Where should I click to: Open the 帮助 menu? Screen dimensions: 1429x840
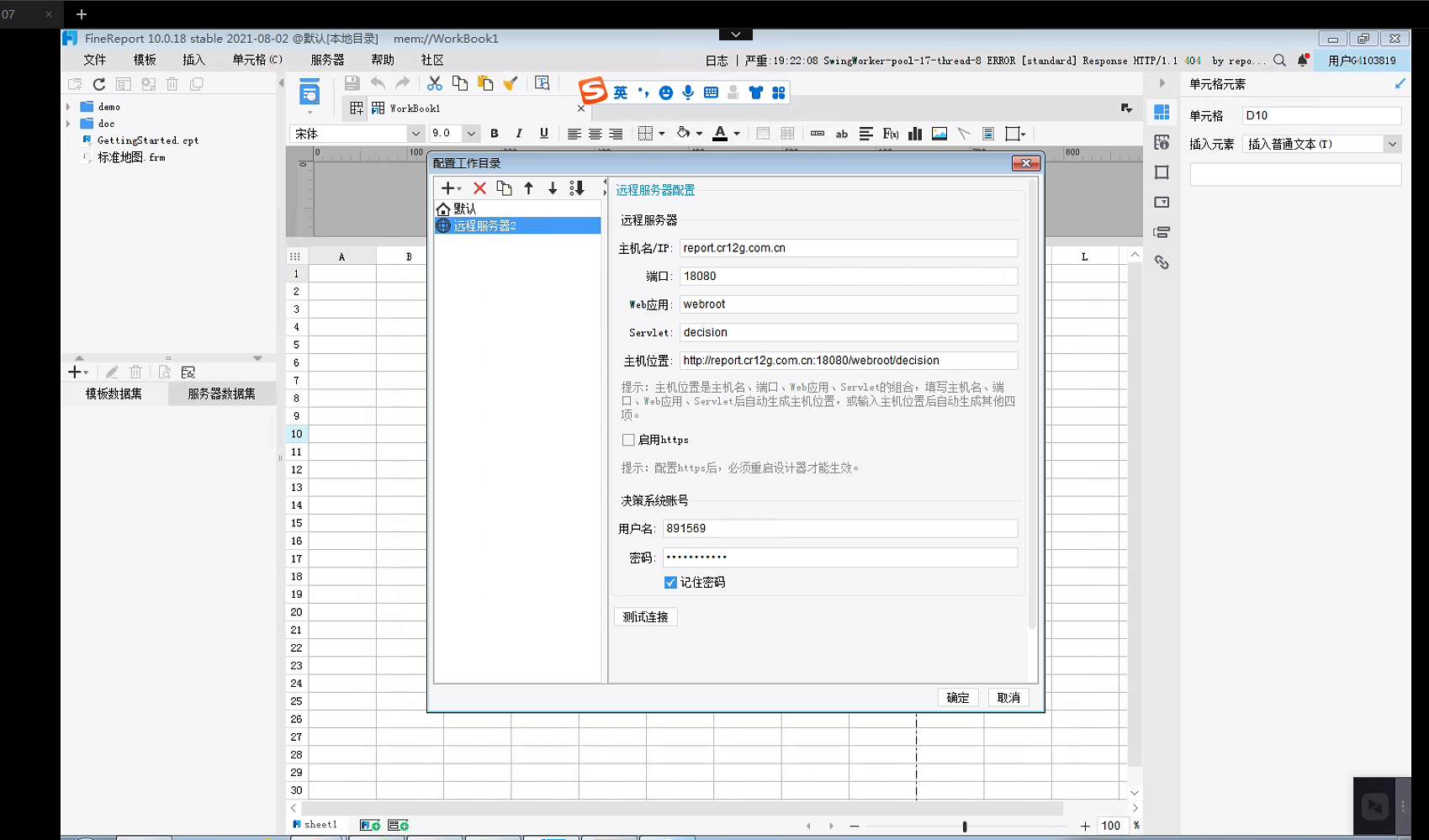pos(383,60)
